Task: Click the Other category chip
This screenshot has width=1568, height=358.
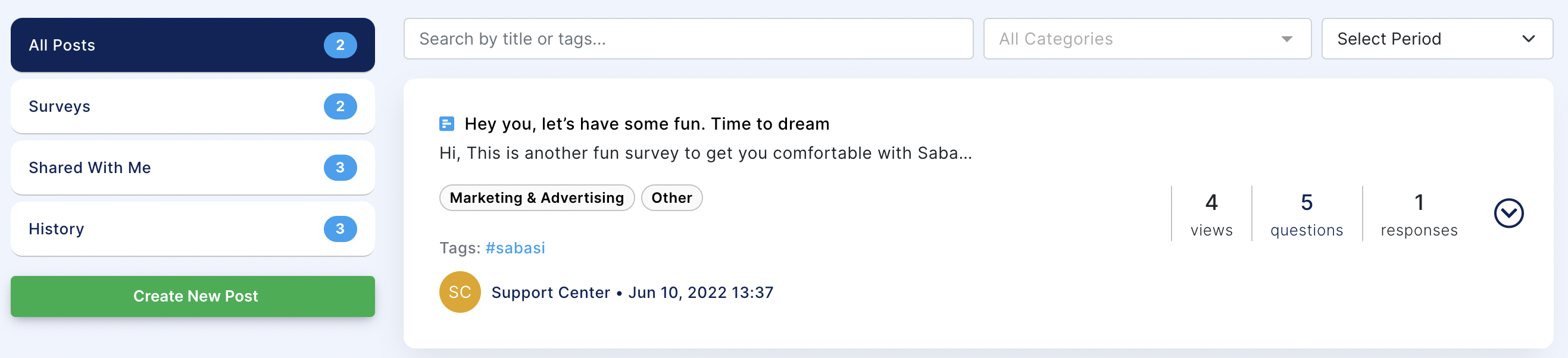Action: (671, 198)
